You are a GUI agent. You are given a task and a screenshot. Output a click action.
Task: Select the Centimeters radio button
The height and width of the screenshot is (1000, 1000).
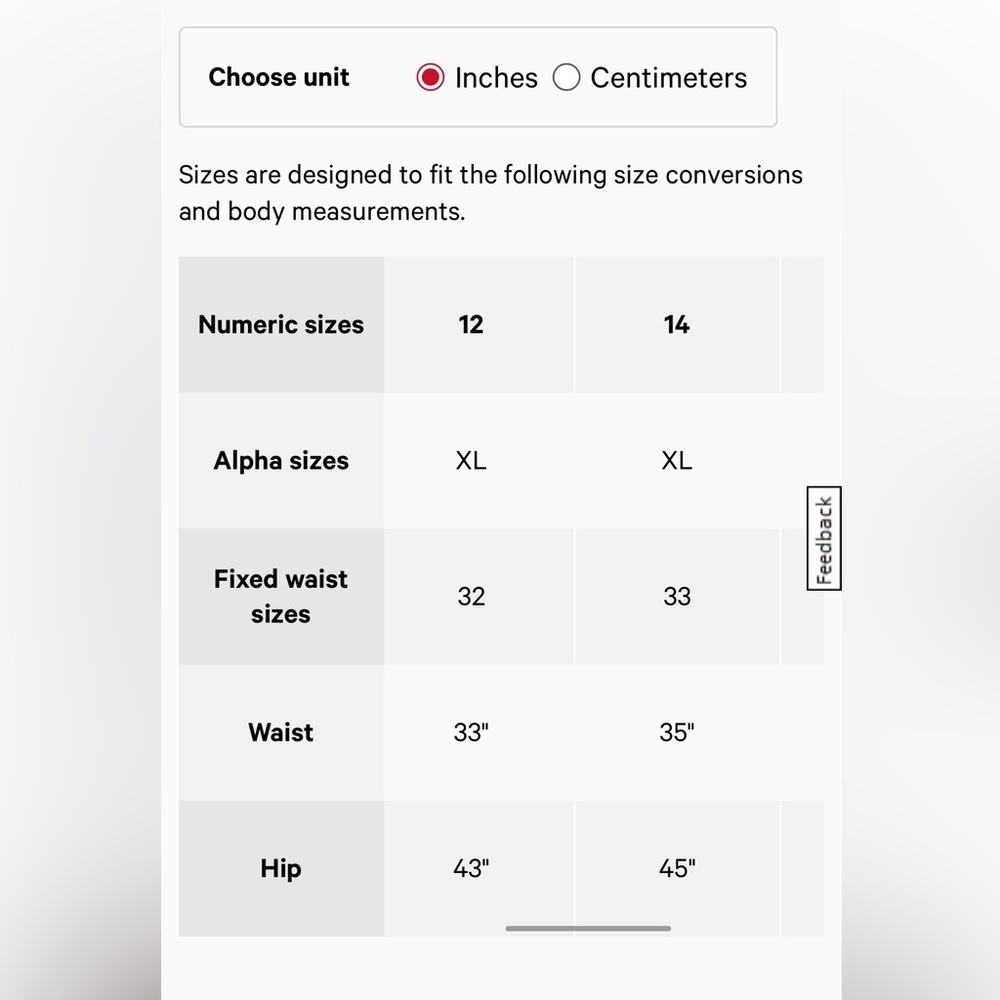pyautogui.click(x=566, y=77)
